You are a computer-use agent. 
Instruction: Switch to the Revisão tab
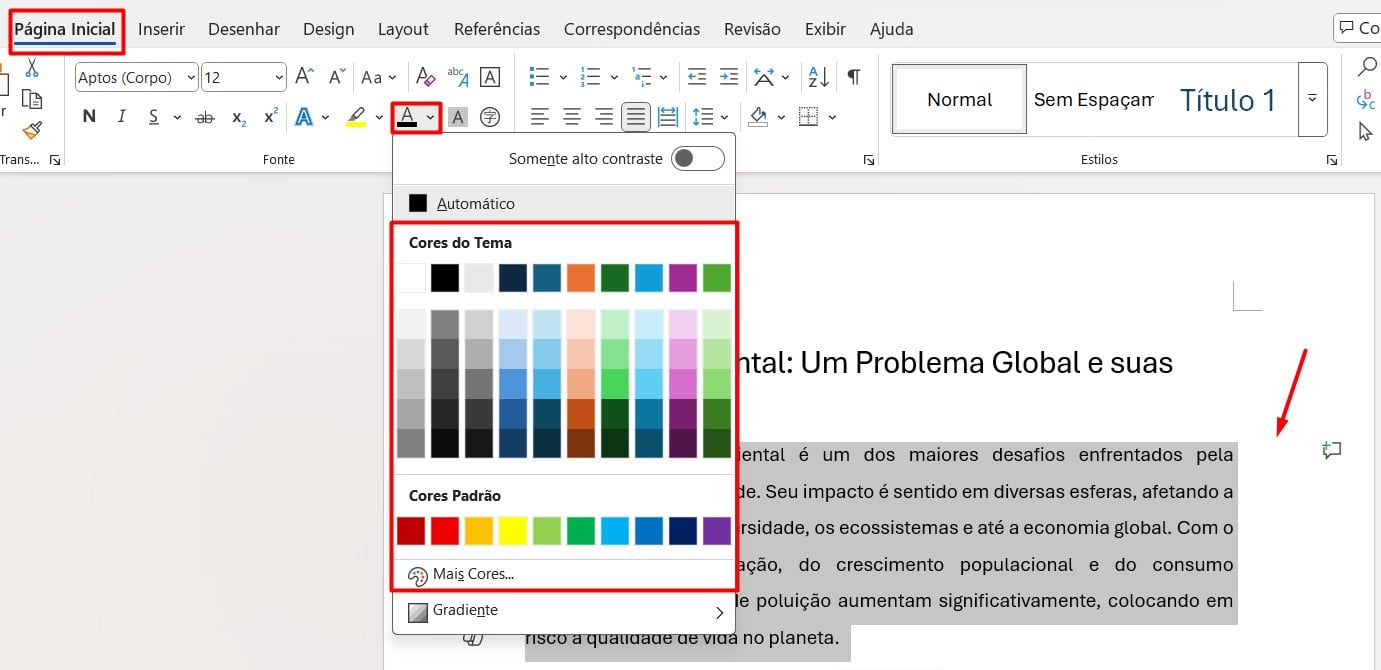[752, 29]
